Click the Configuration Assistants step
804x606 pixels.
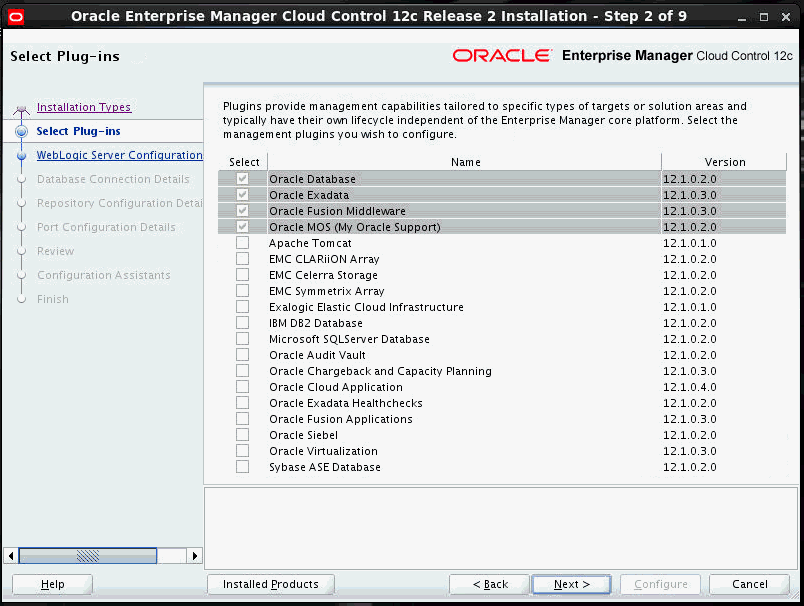[x=104, y=275]
